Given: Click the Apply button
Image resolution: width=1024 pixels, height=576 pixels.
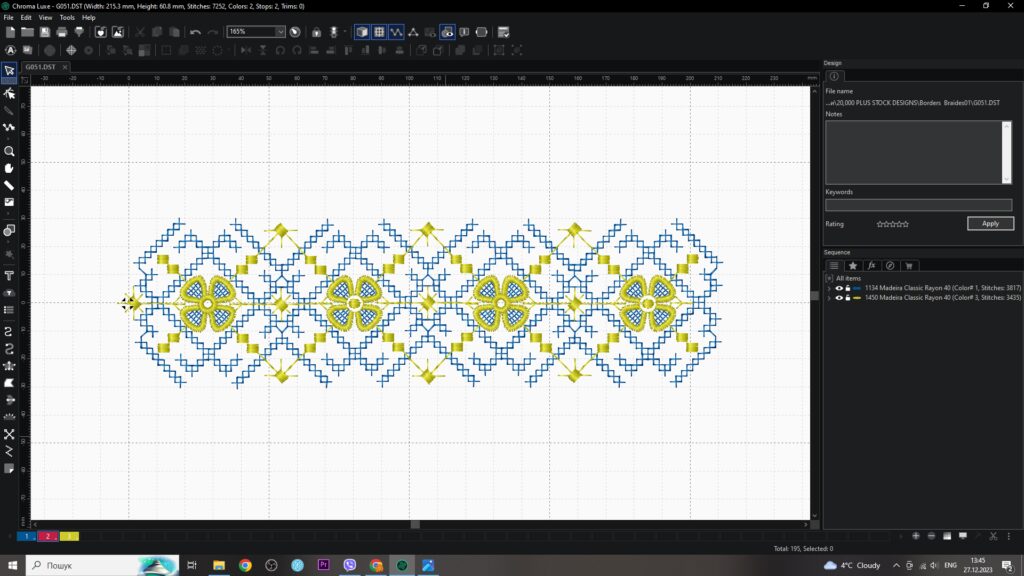Looking at the screenshot, I should click(x=989, y=224).
